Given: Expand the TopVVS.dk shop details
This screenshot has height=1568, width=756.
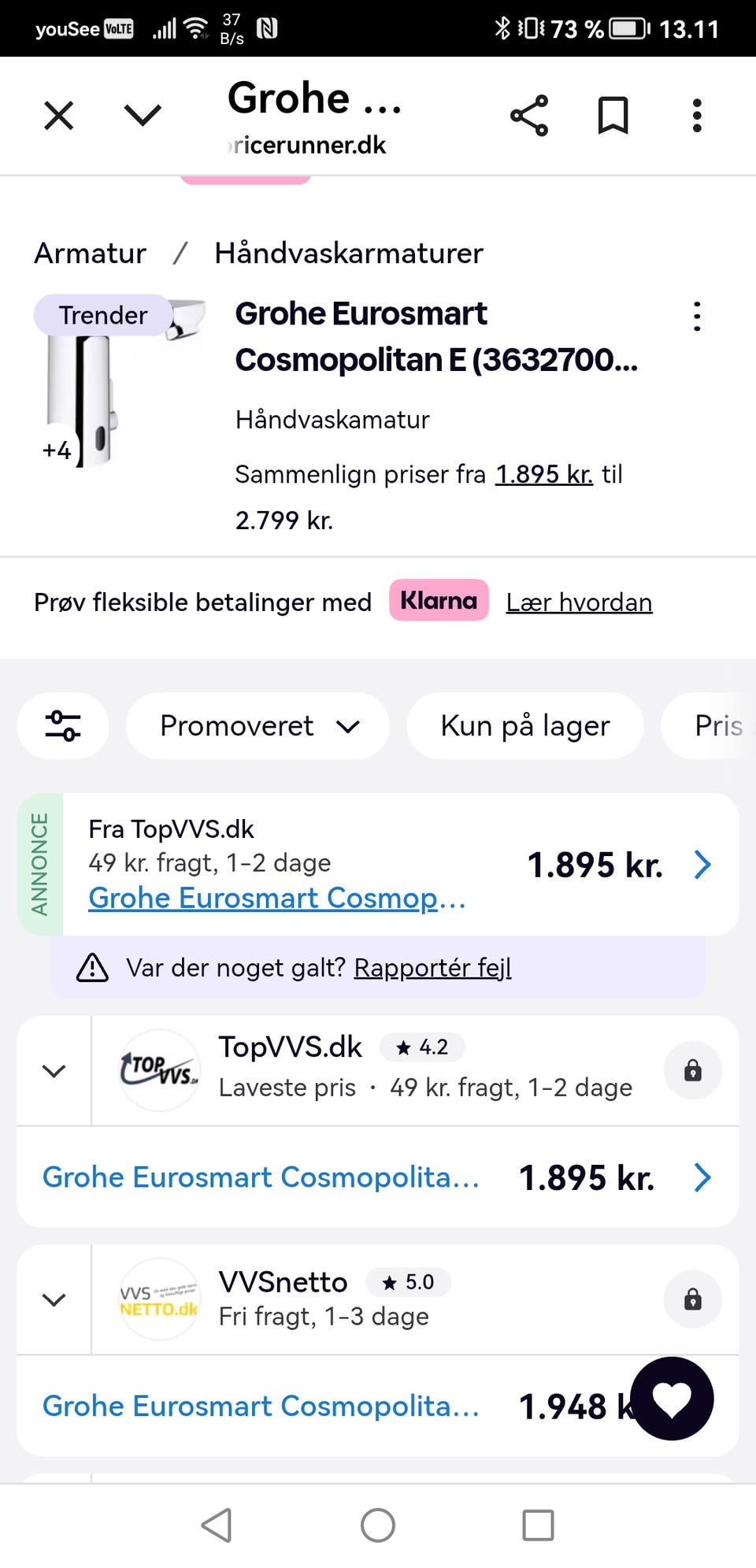Looking at the screenshot, I should coord(54,1071).
